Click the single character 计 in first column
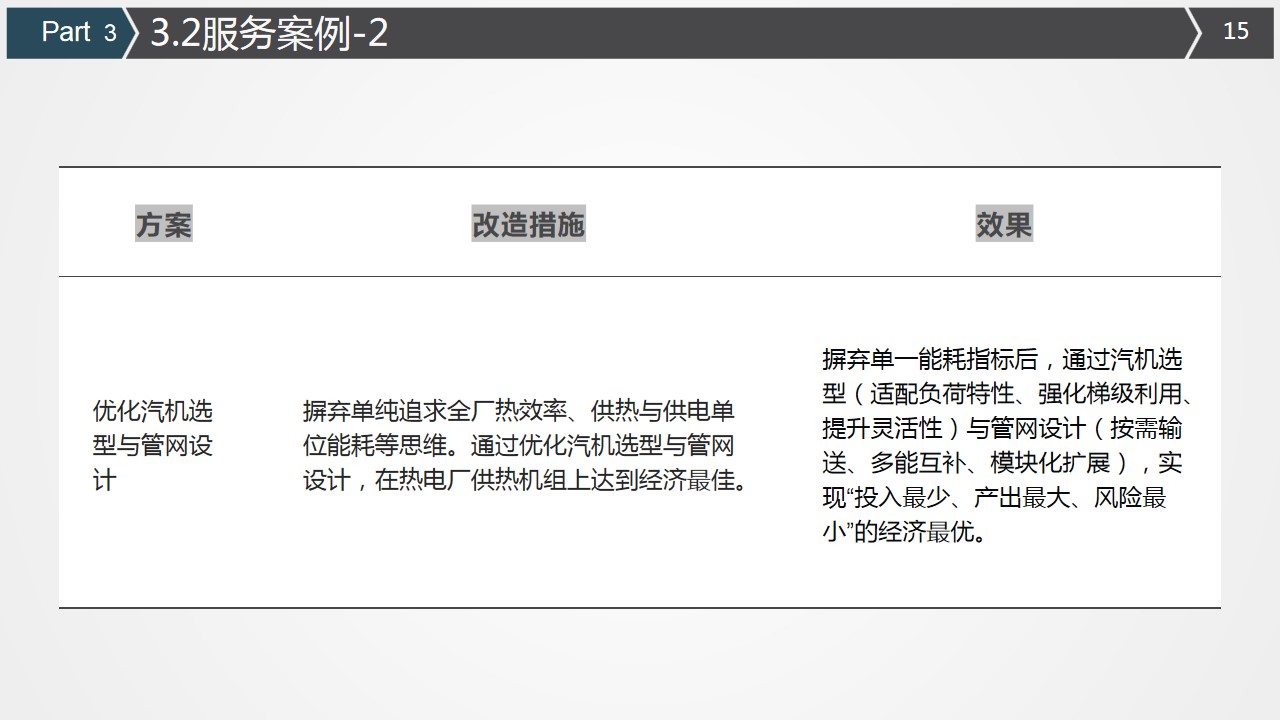This screenshot has height=720, width=1280. (104, 481)
